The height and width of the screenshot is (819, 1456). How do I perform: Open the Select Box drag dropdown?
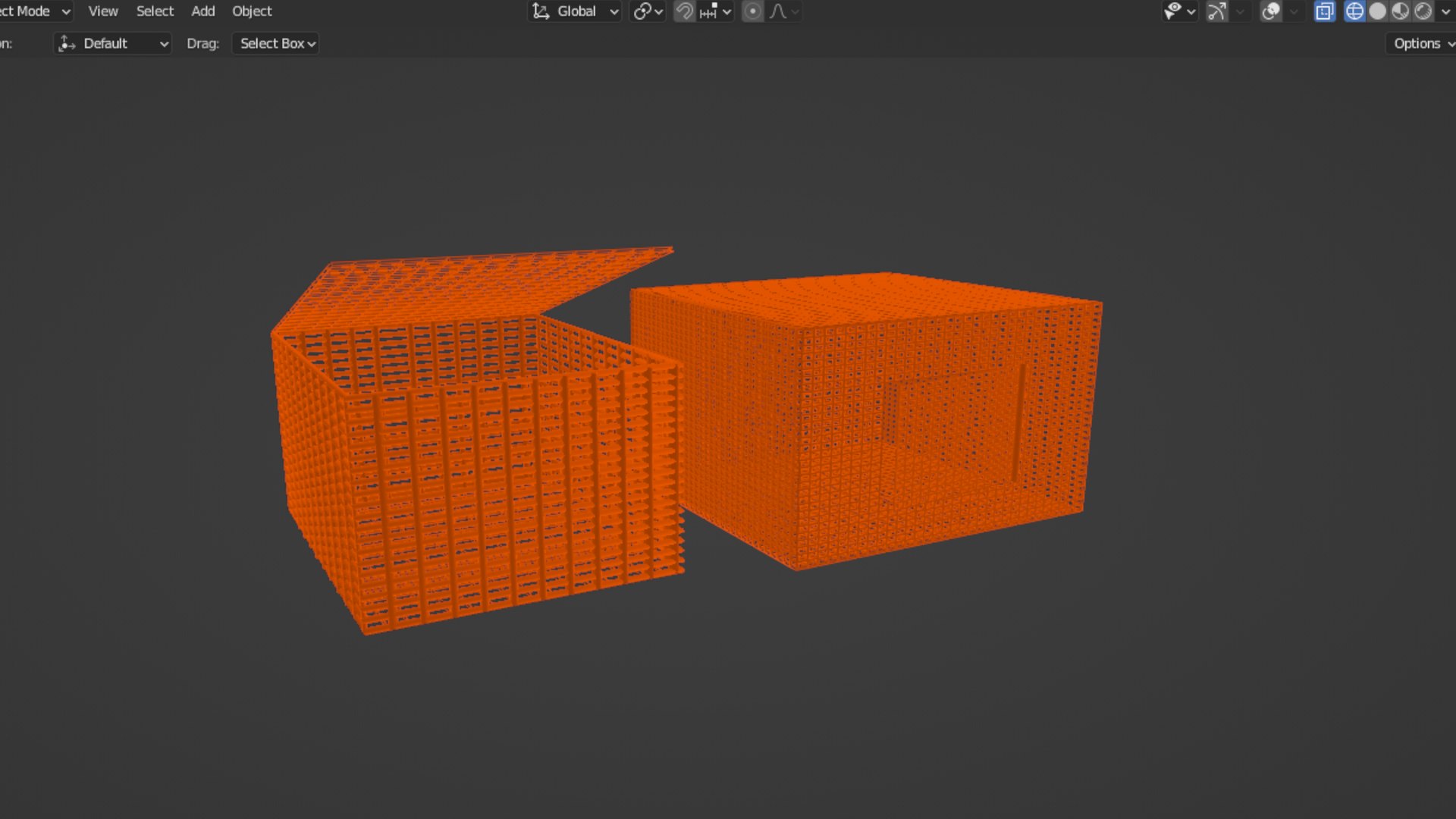click(x=275, y=43)
